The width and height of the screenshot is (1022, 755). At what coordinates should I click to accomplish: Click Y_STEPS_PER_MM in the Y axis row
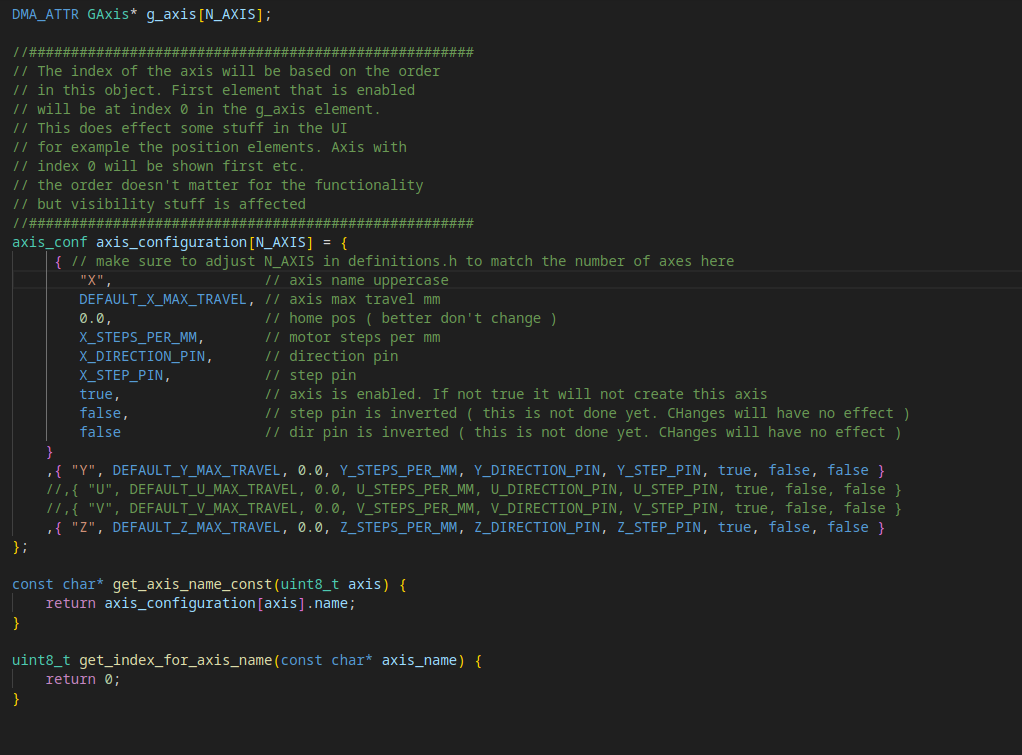pos(398,470)
